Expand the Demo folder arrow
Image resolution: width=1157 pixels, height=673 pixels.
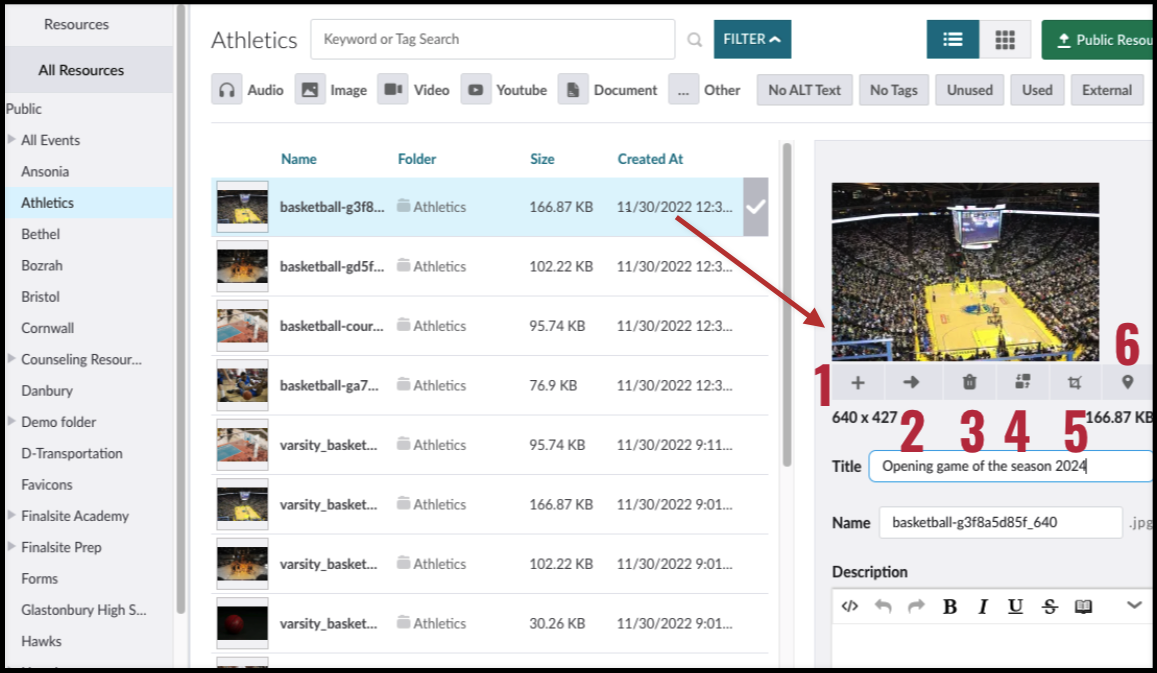[x=11, y=421]
